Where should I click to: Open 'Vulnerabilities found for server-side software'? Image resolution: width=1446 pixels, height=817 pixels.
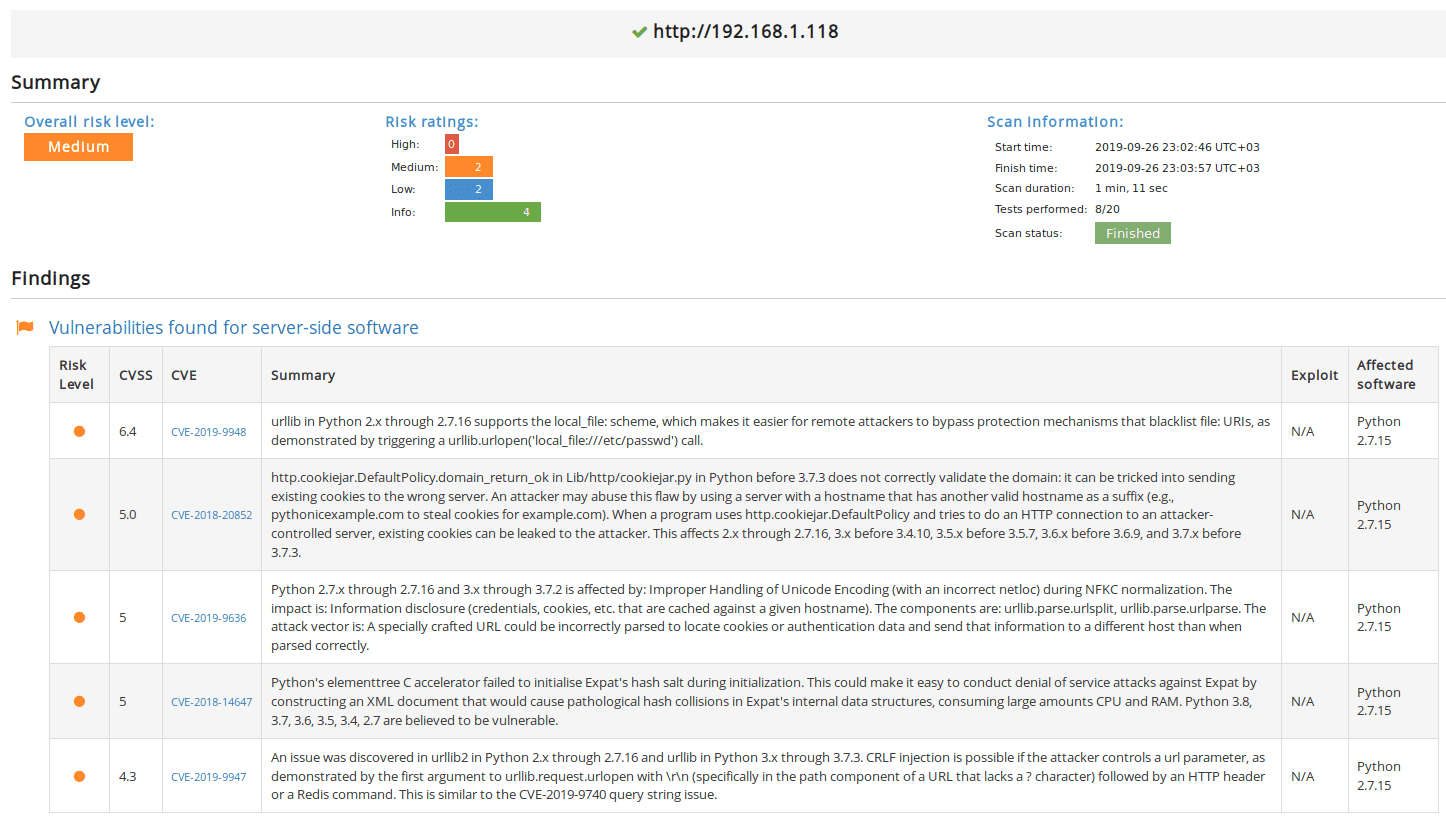(x=233, y=327)
